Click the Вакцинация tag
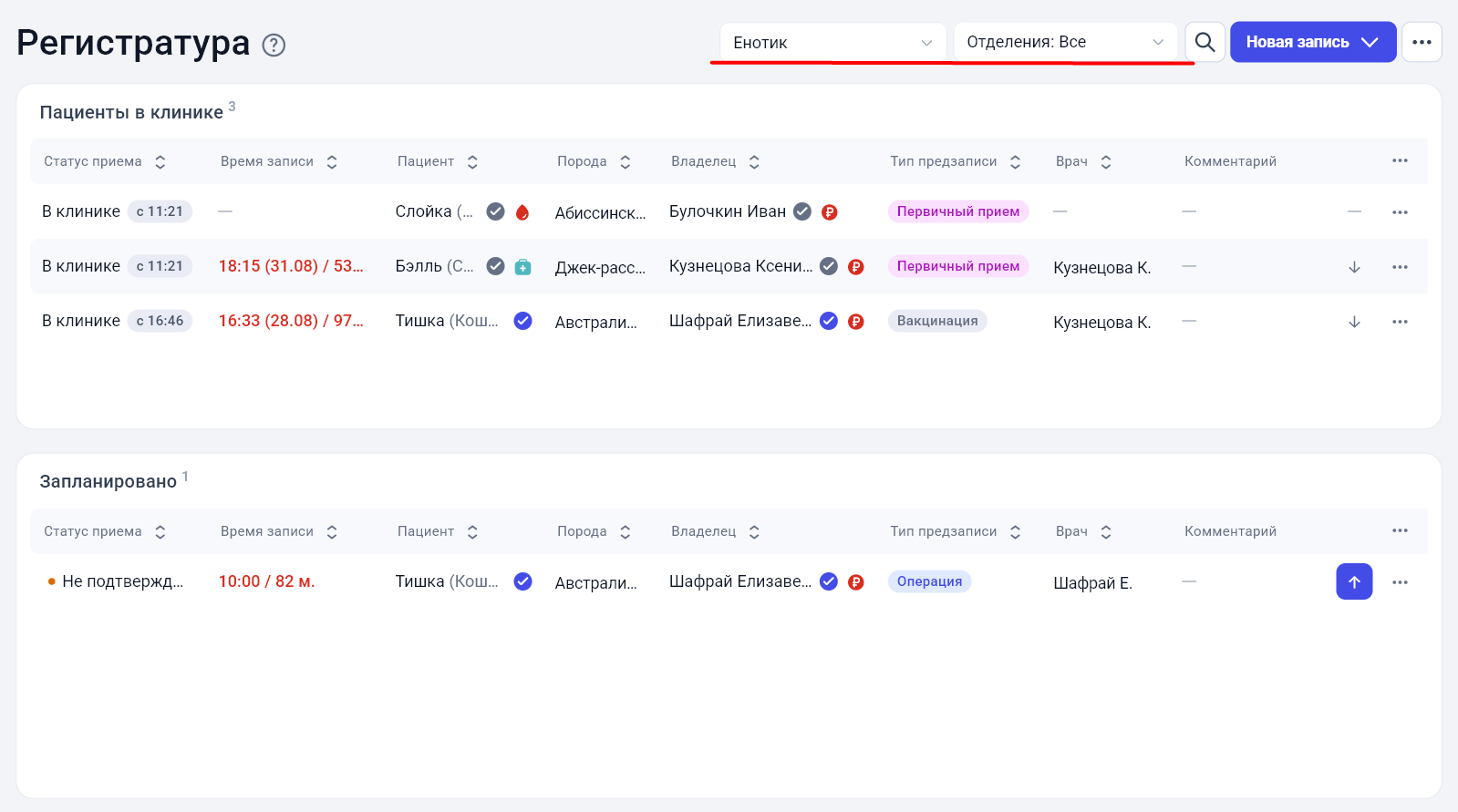This screenshot has height=812, width=1458. pos(937,321)
